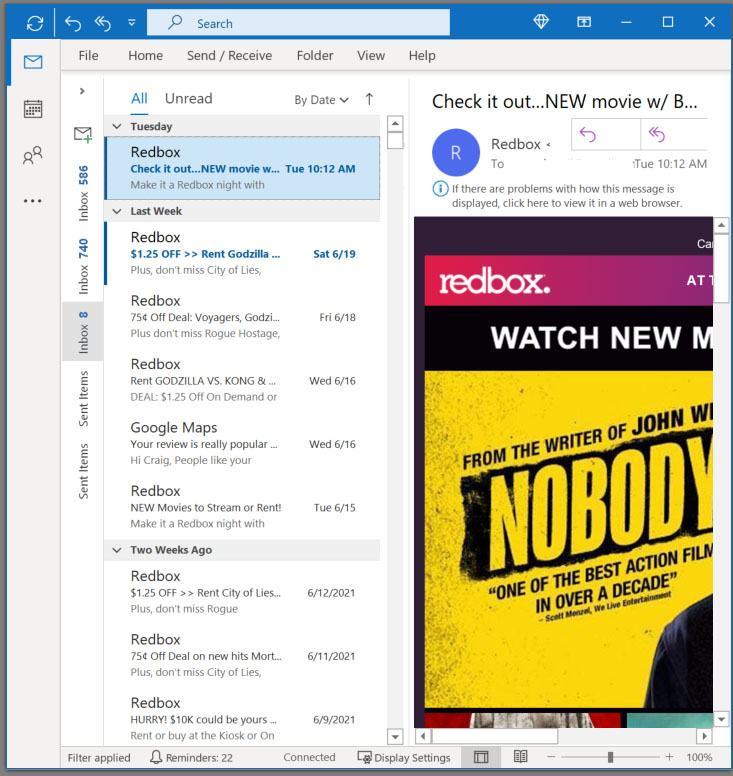The height and width of the screenshot is (776, 733).
Task: Open the upper Sent Items folder
Action: [83, 399]
